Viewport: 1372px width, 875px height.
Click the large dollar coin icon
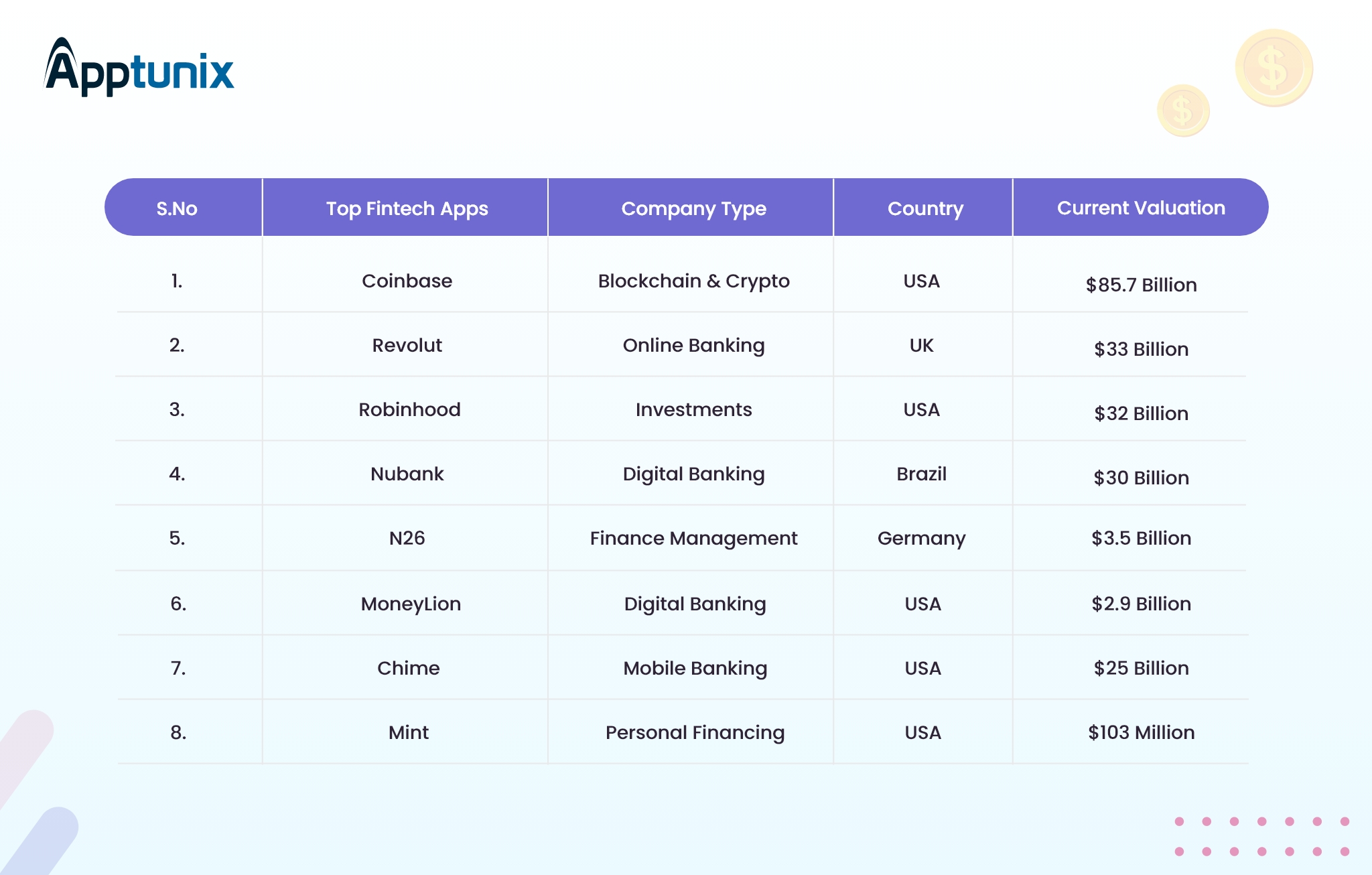1274,68
